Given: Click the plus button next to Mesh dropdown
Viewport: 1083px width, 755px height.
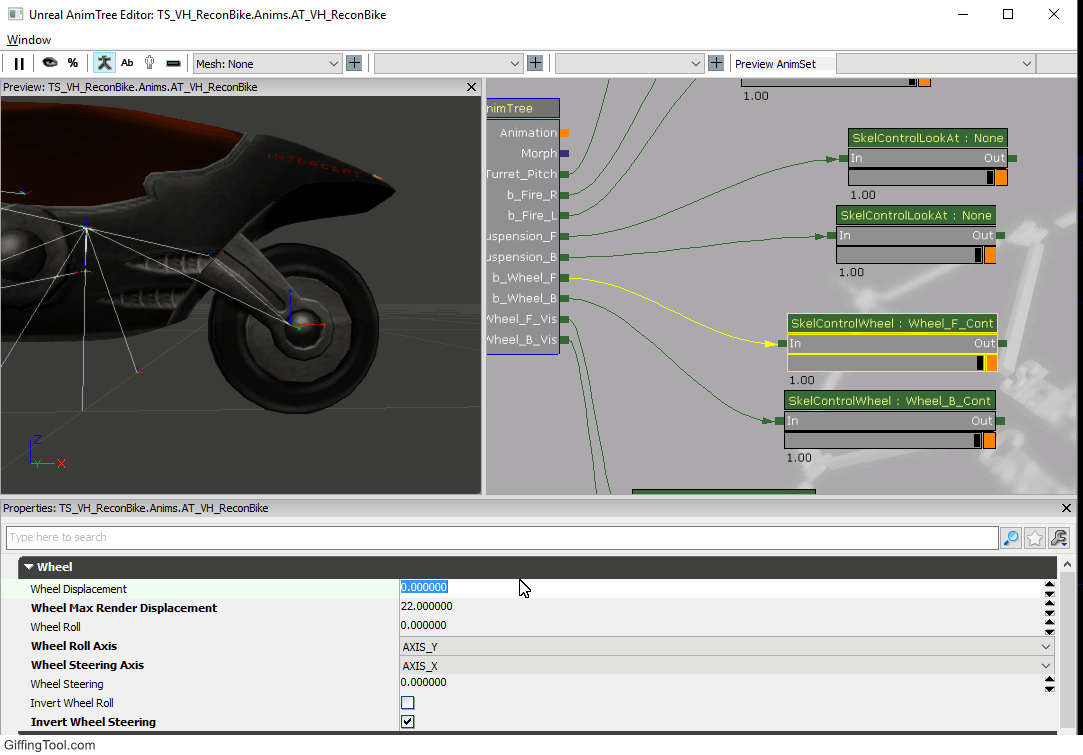Looking at the screenshot, I should click(x=354, y=64).
